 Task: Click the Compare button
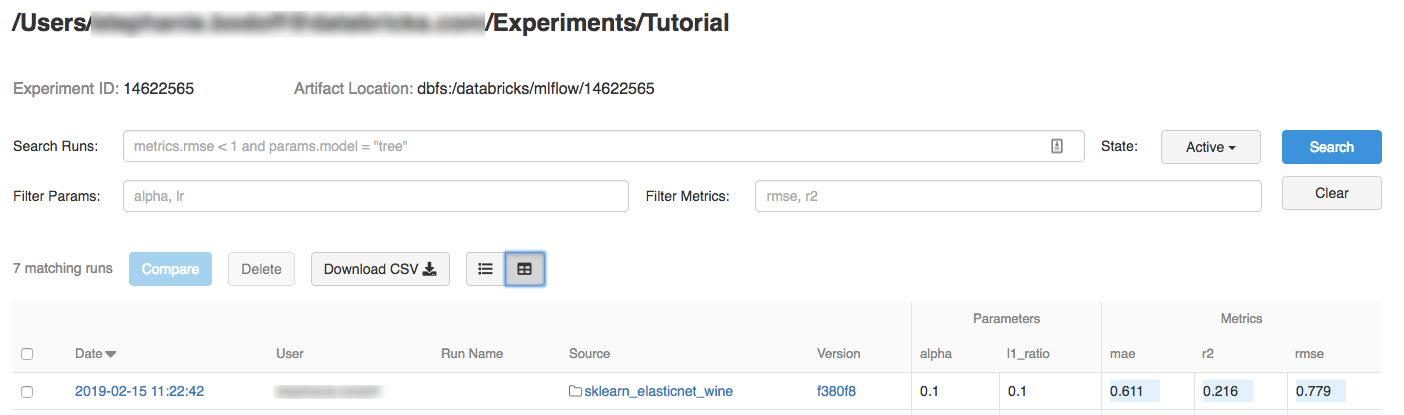tap(170, 269)
